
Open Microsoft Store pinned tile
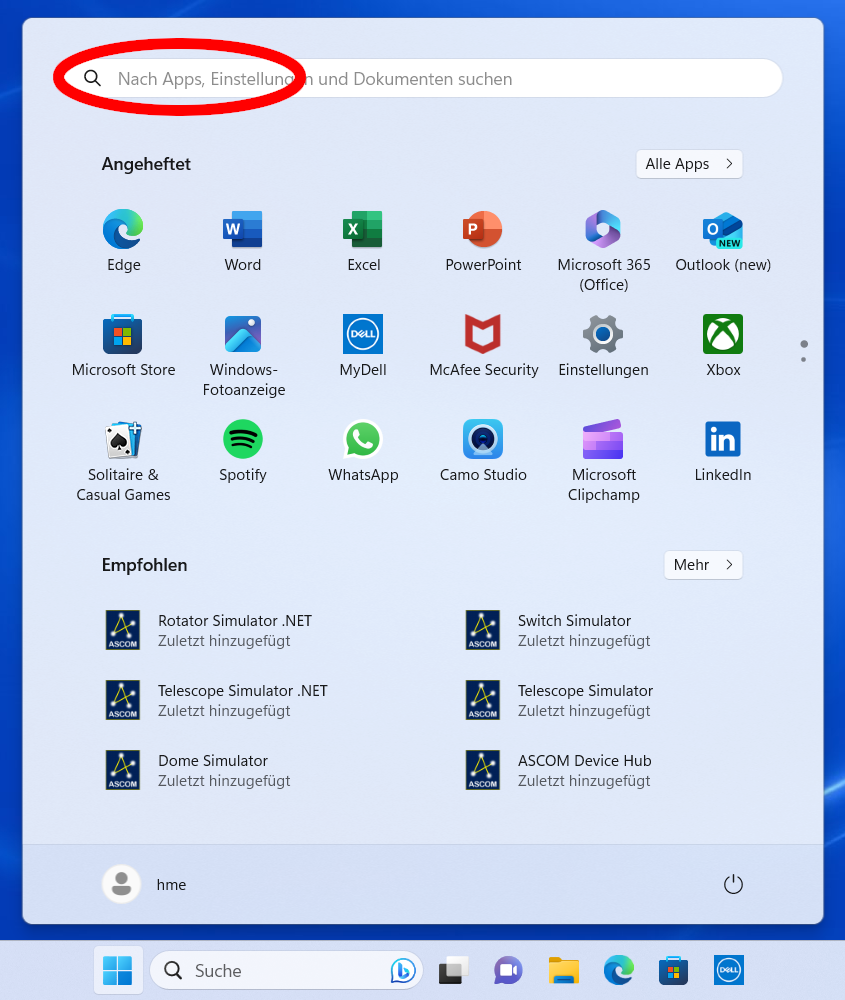[x=123, y=345]
